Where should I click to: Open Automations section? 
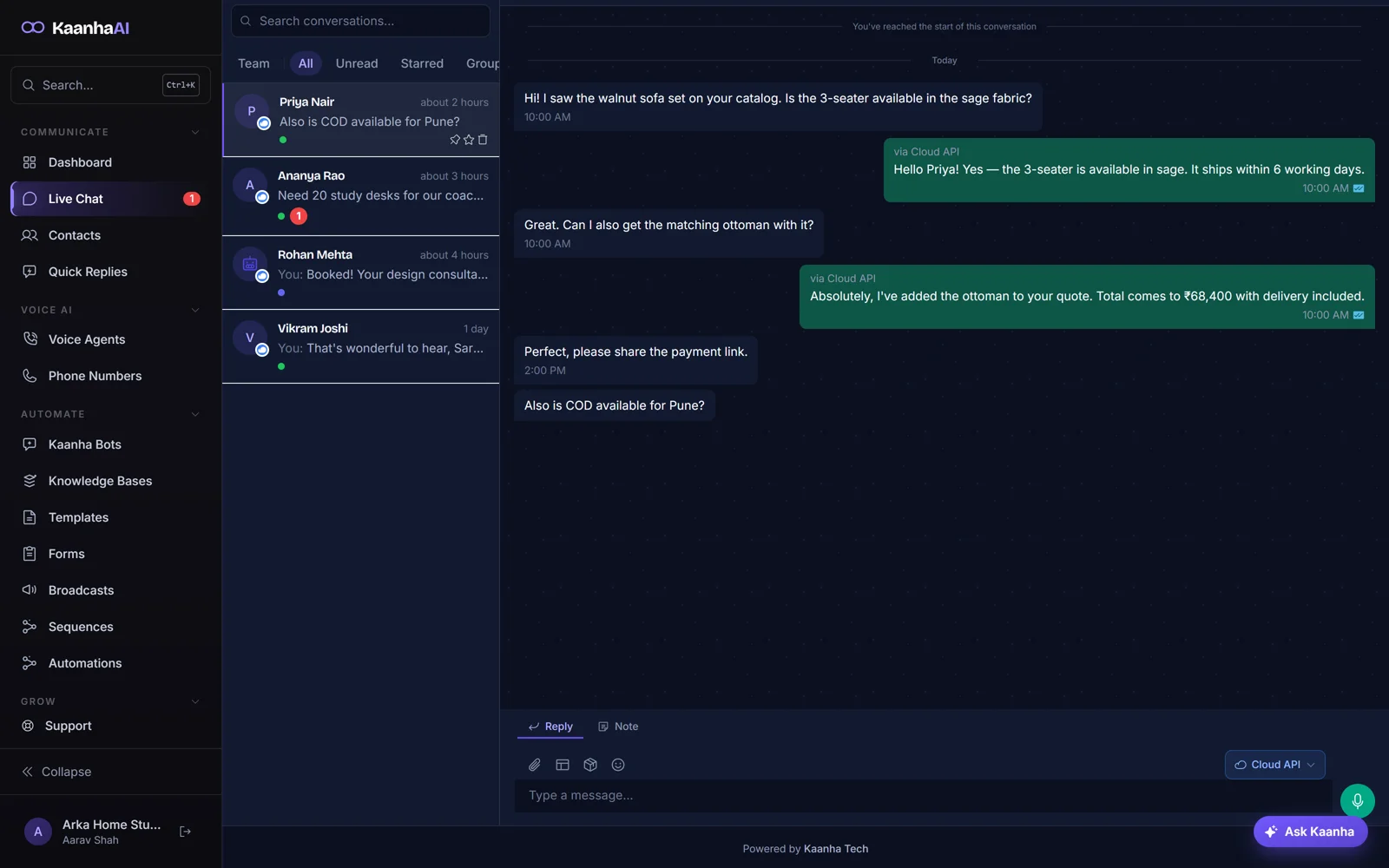[110, 663]
